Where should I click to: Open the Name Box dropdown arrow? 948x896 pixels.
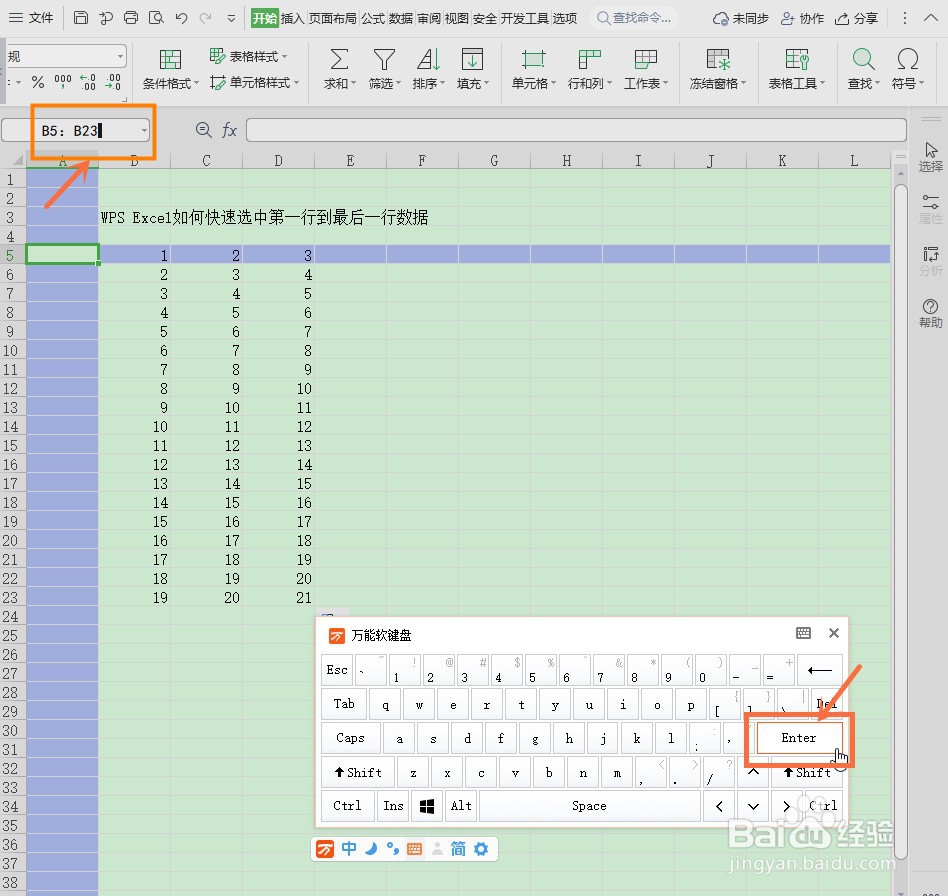pos(146,129)
